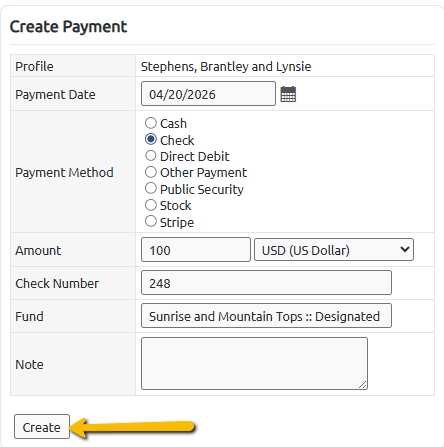The height and width of the screenshot is (447, 444).
Task: Click the Payment Date row label
Action: [x=55, y=94]
